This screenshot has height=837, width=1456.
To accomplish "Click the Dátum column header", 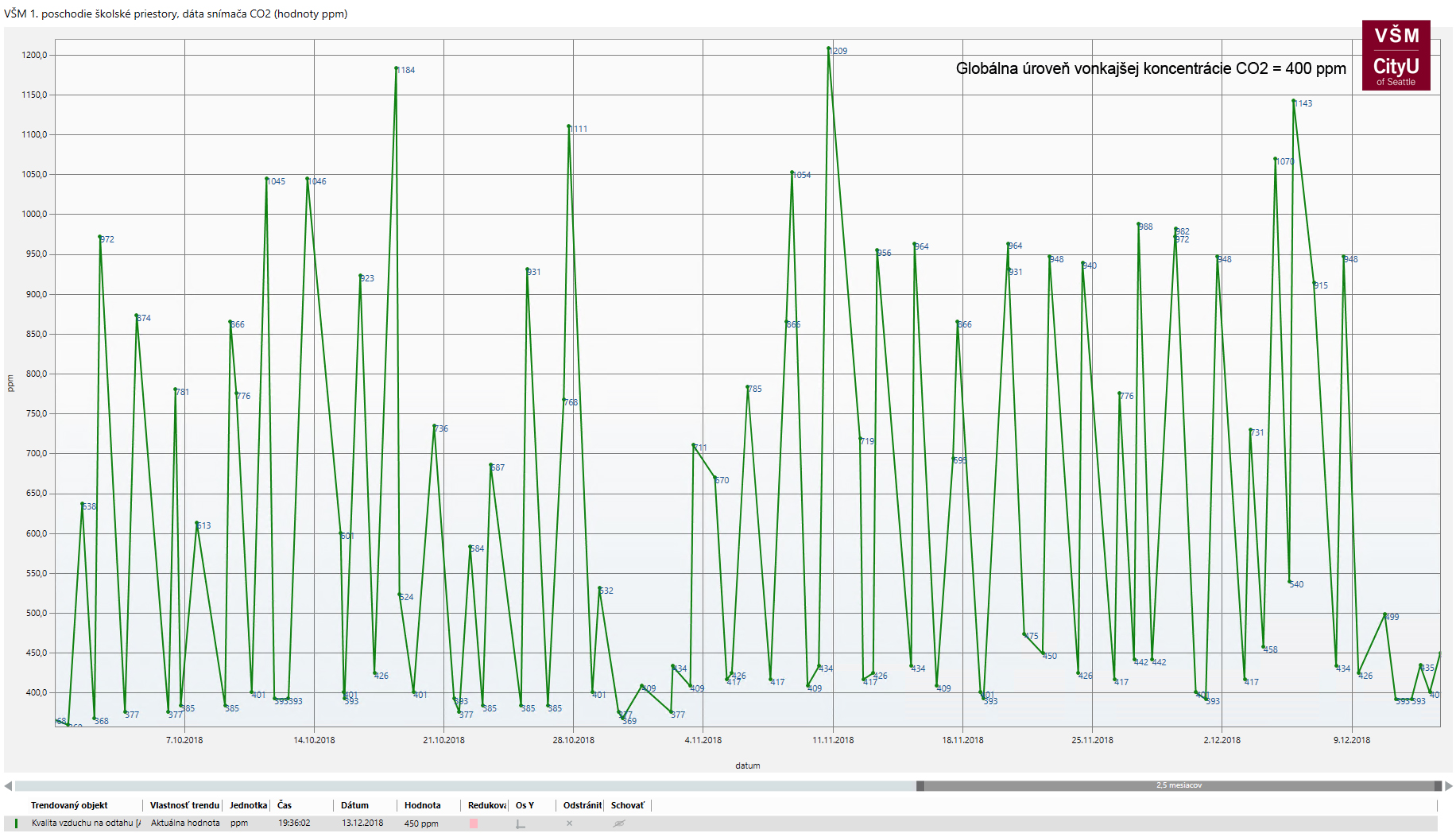I will point(354,805).
